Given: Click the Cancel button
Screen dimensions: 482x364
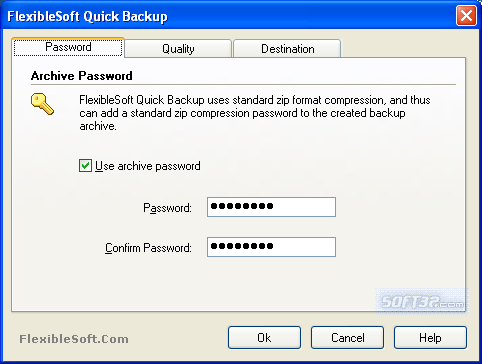Looking at the screenshot, I should (347, 338).
